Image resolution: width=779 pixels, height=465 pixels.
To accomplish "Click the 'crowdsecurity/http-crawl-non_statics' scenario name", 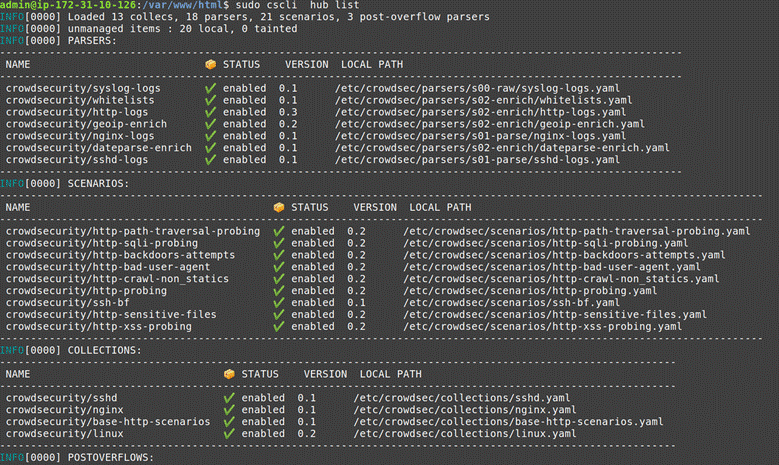I will tap(117, 279).
